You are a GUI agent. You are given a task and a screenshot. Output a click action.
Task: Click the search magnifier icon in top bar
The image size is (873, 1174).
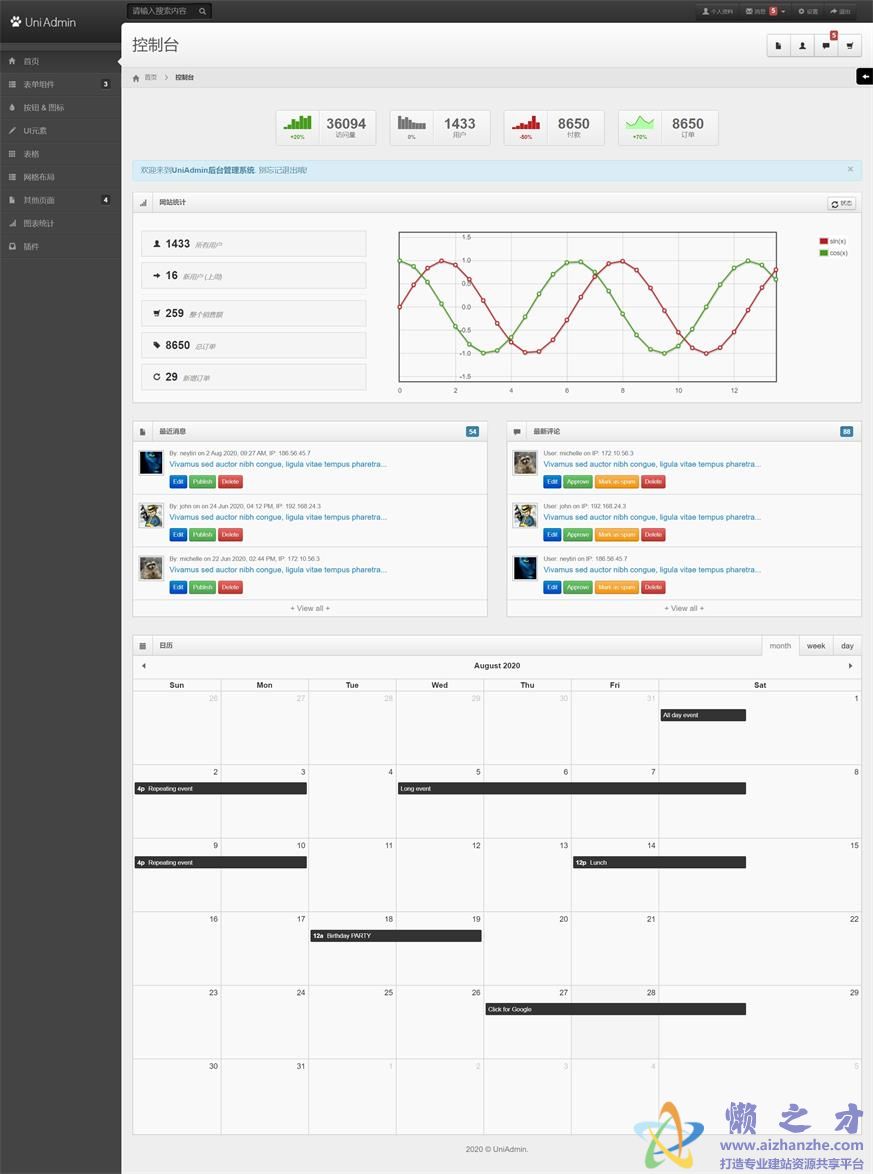[202, 11]
